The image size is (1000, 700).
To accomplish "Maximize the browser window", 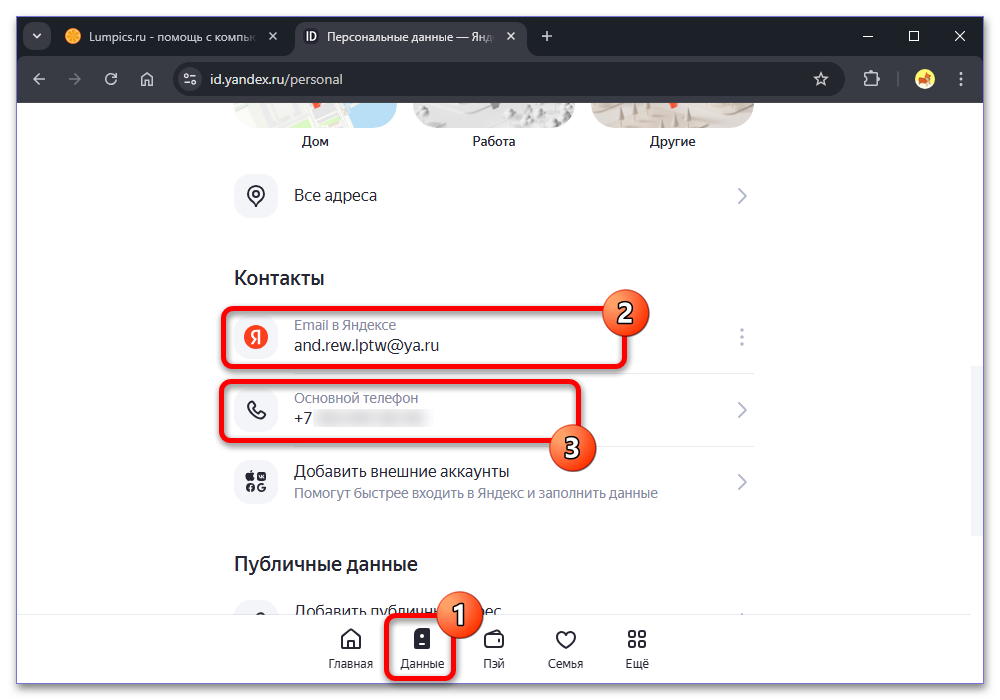I will coord(914,36).
